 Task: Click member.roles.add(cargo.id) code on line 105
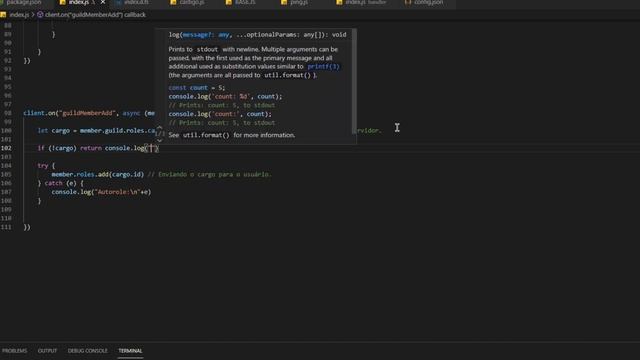[x=98, y=174]
